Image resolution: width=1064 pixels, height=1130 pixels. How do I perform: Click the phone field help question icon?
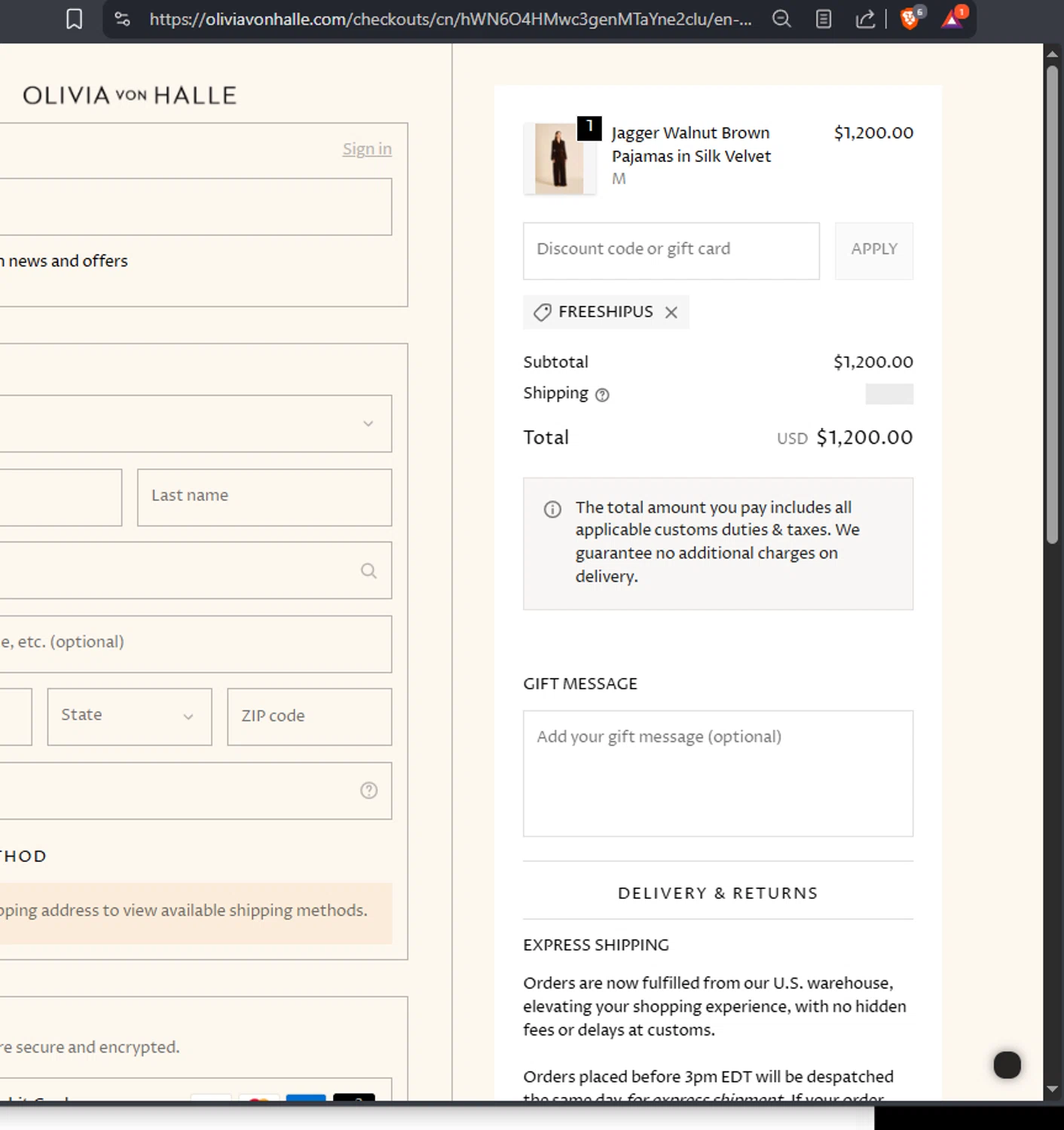368,790
